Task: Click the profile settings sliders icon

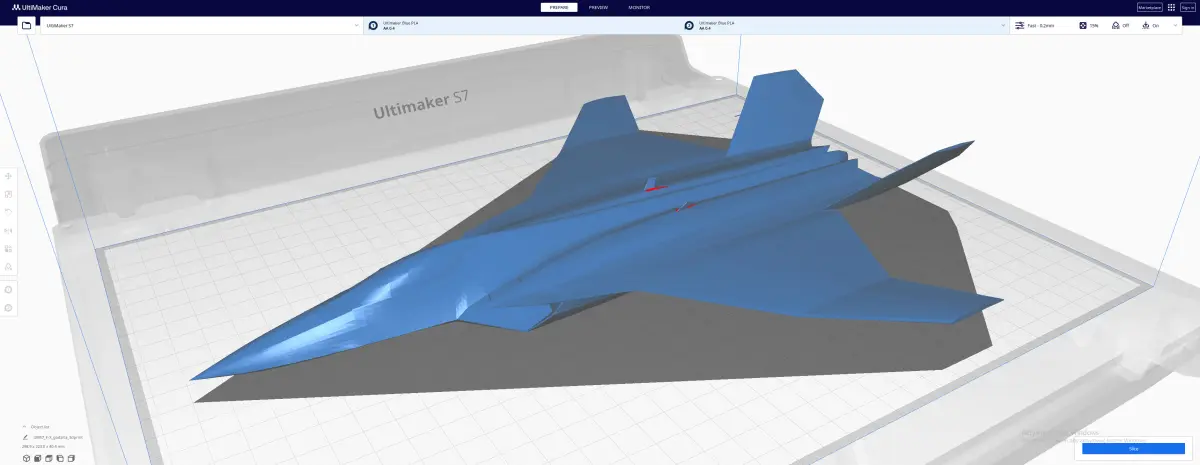Action: point(1018,25)
